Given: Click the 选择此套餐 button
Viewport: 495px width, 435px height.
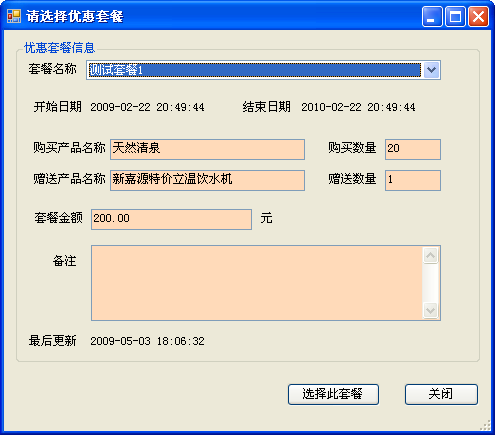Looking at the screenshot, I should [333, 394].
